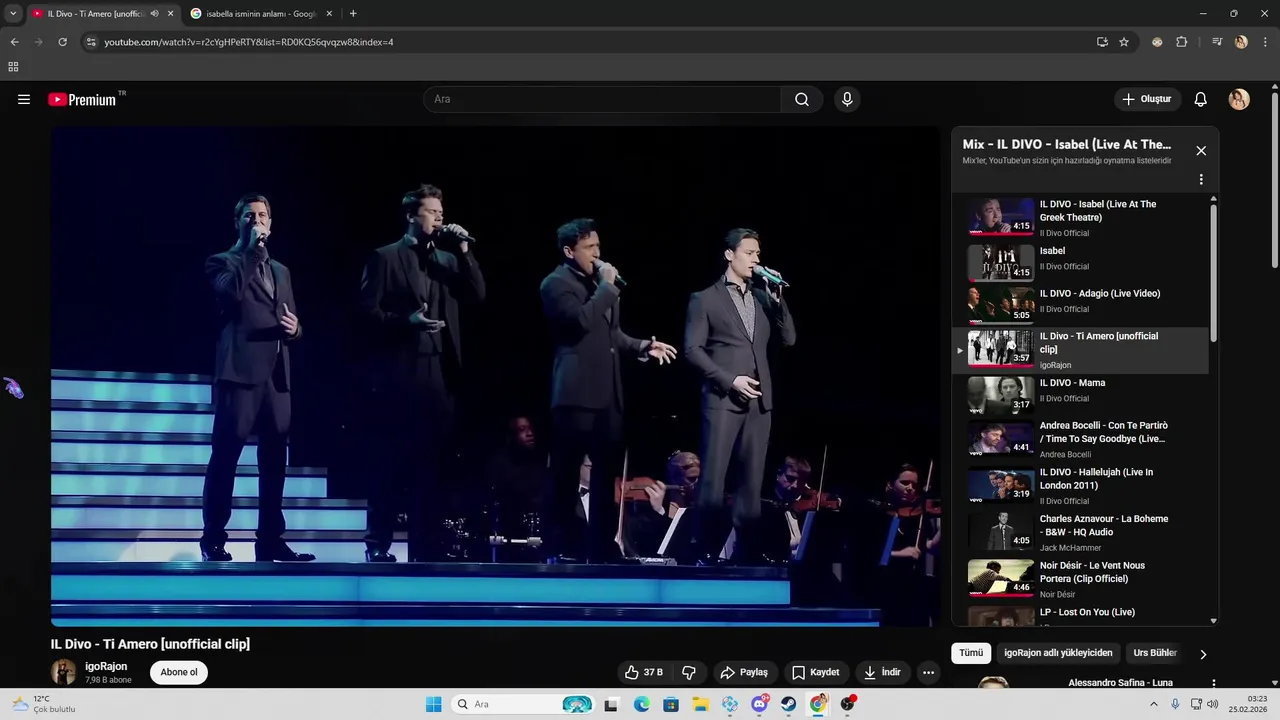Open the YouTube hamburger guide menu
The height and width of the screenshot is (720, 1280).
(x=24, y=99)
